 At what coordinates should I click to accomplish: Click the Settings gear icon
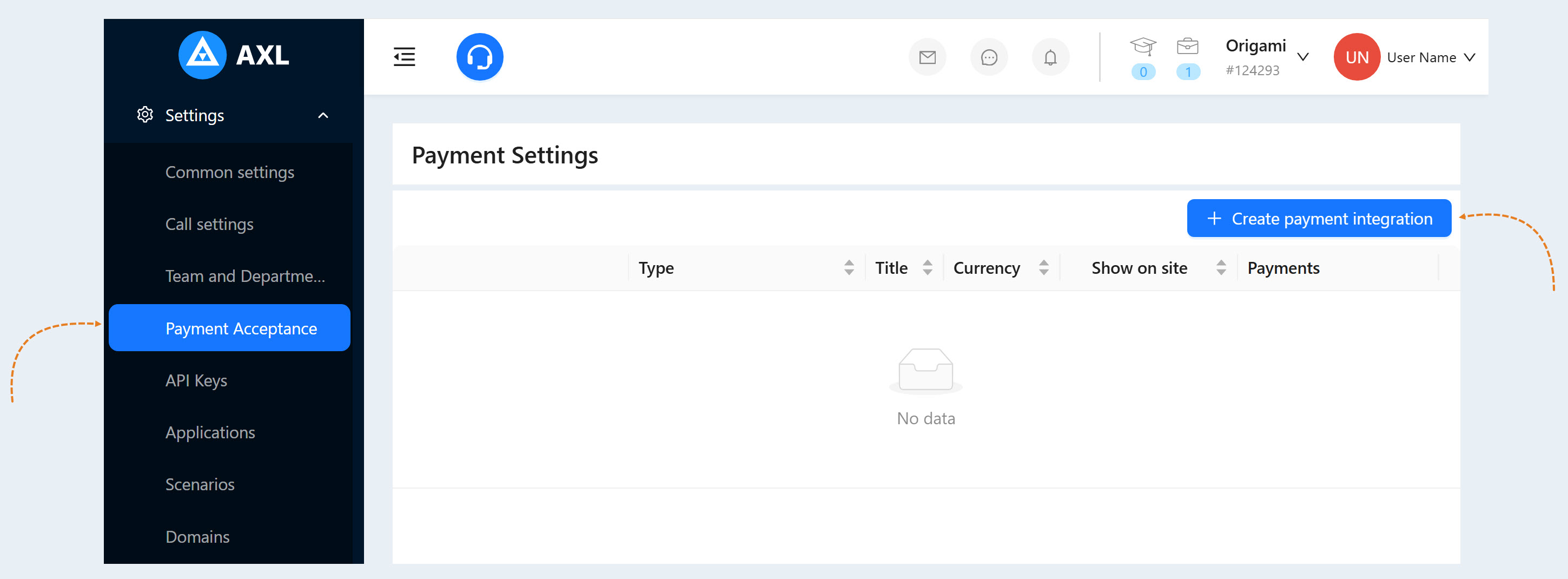pos(145,115)
